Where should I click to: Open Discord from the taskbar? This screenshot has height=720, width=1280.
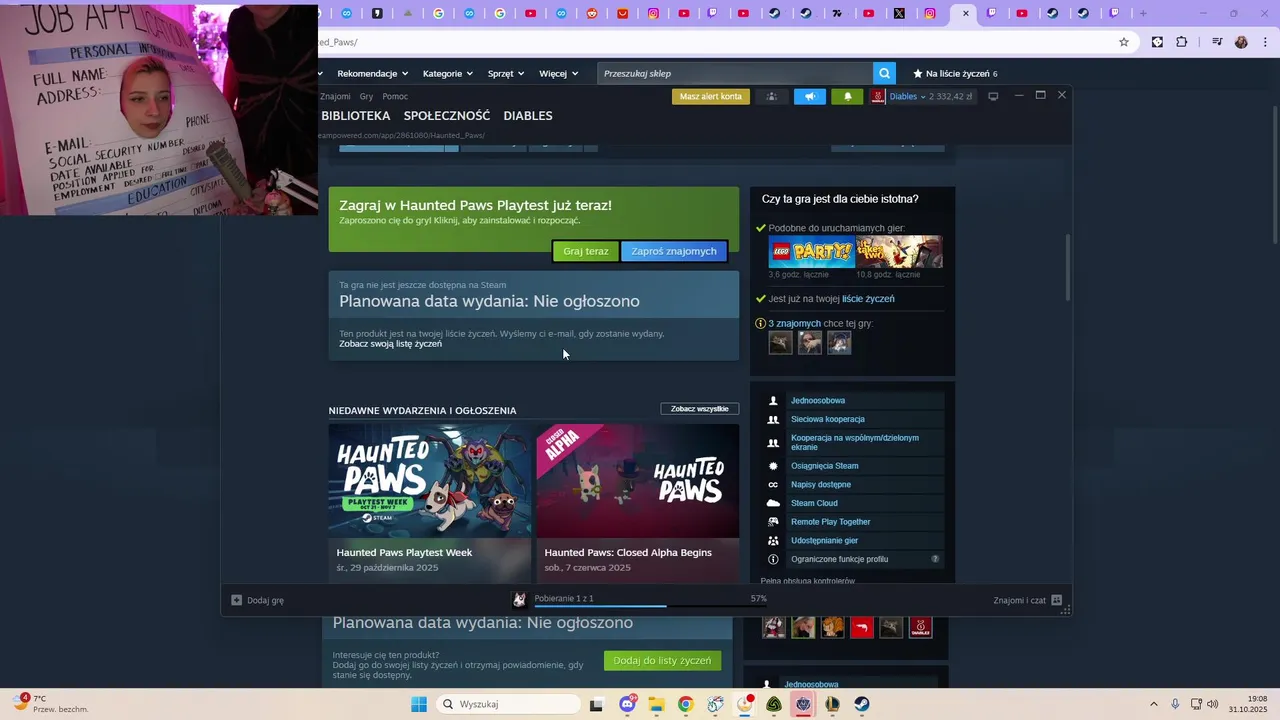click(x=627, y=704)
